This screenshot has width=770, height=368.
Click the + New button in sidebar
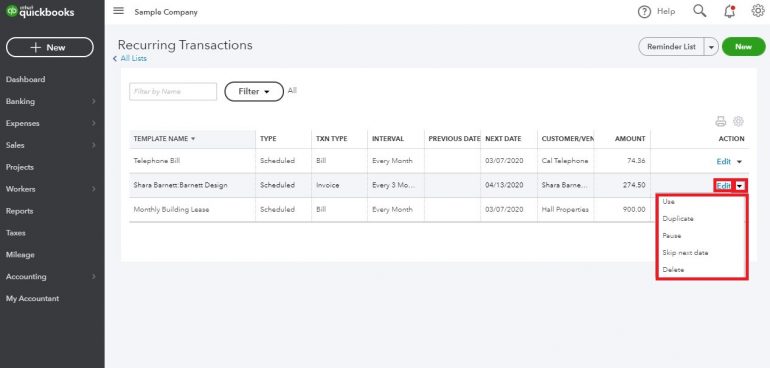pos(50,47)
